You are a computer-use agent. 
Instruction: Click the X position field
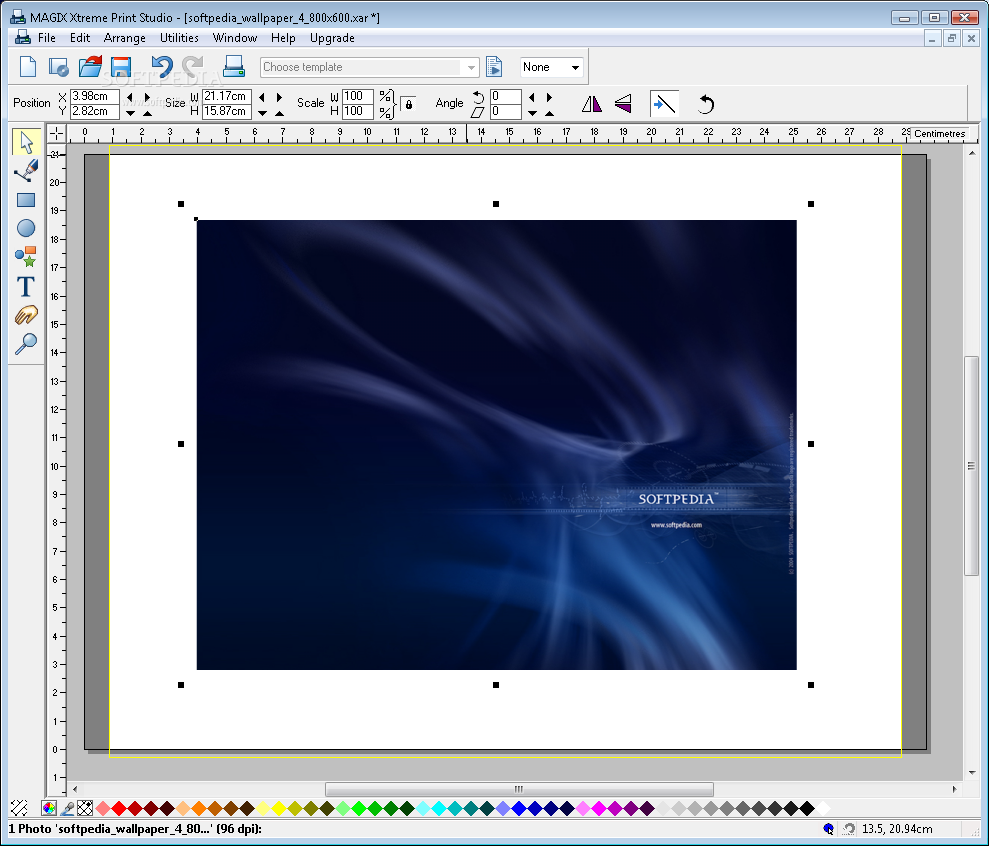click(95, 96)
